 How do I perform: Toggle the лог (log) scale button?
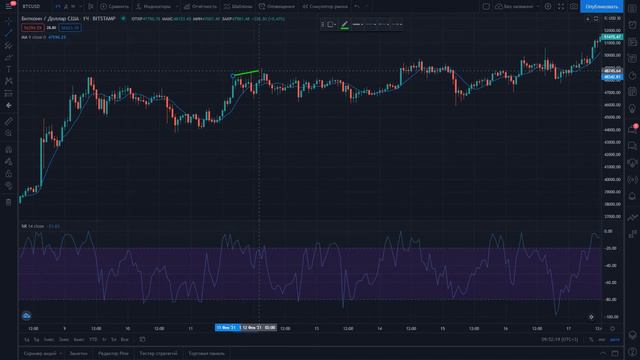tap(602, 339)
